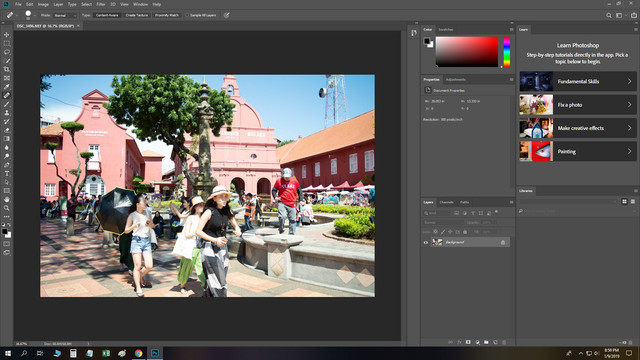Image resolution: width=640 pixels, height=360 pixels.
Task: Select the Path Selection tool
Action: click(7, 182)
